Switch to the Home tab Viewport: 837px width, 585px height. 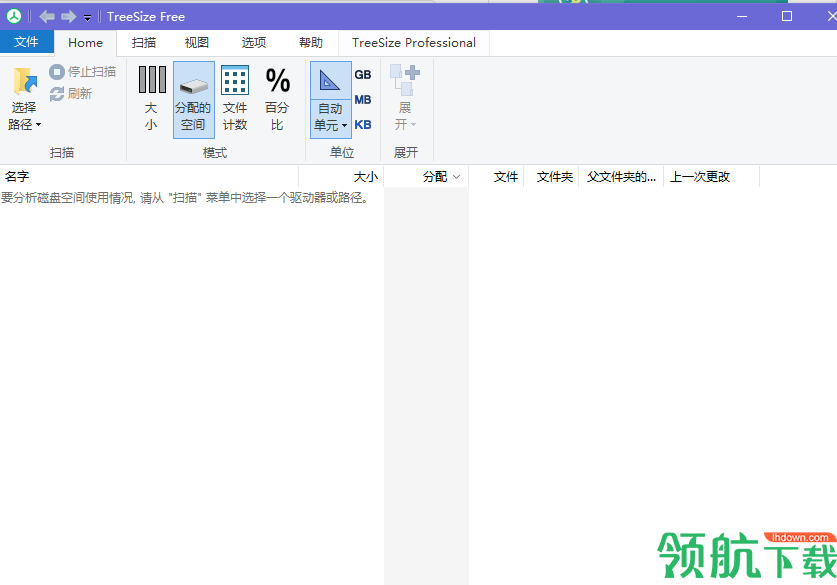[85, 43]
